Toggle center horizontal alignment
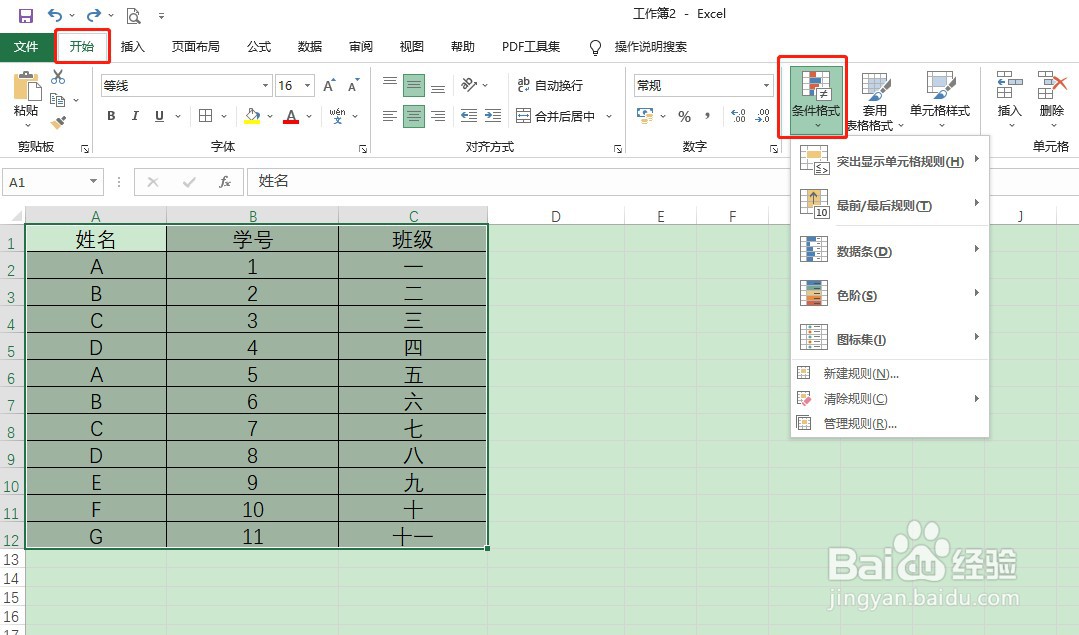The width and height of the screenshot is (1079, 635). [x=414, y=116]
